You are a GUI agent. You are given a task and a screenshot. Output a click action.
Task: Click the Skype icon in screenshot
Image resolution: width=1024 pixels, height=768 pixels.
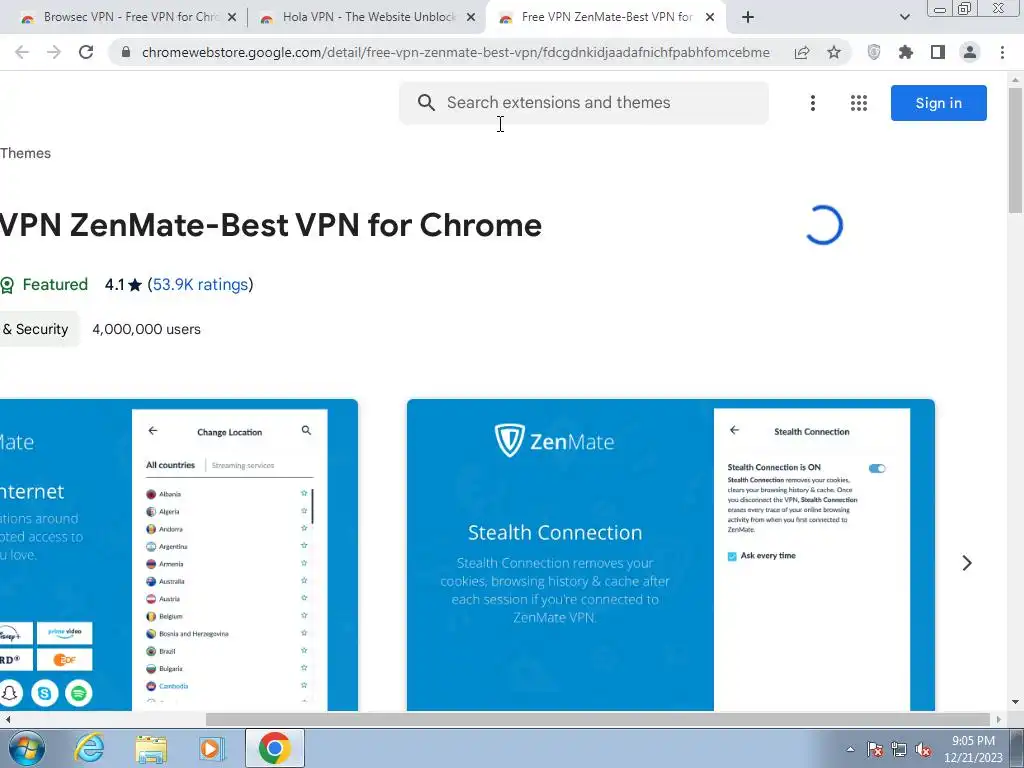coord(44,693)
